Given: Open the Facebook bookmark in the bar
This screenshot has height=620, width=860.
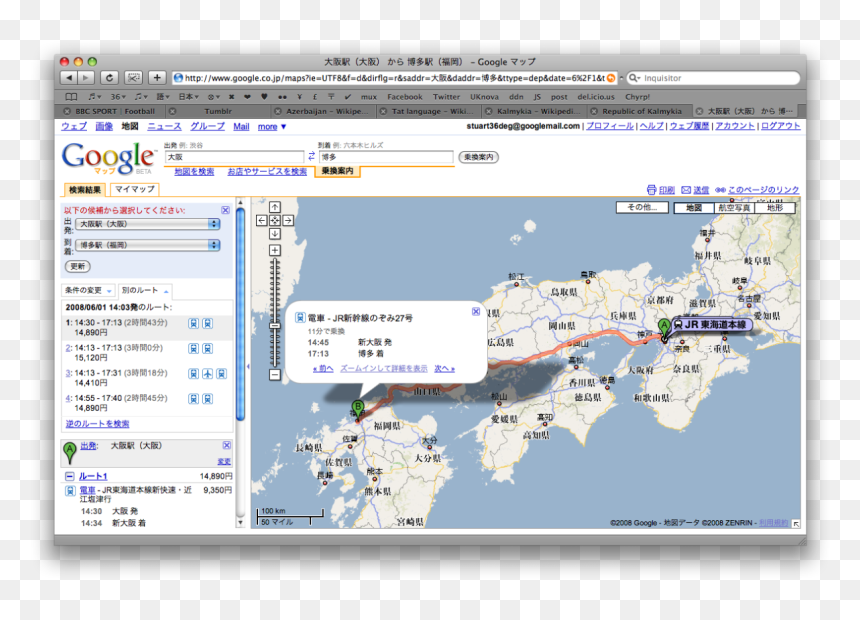Looking at the screenshot, I should [x=405, y=97].
